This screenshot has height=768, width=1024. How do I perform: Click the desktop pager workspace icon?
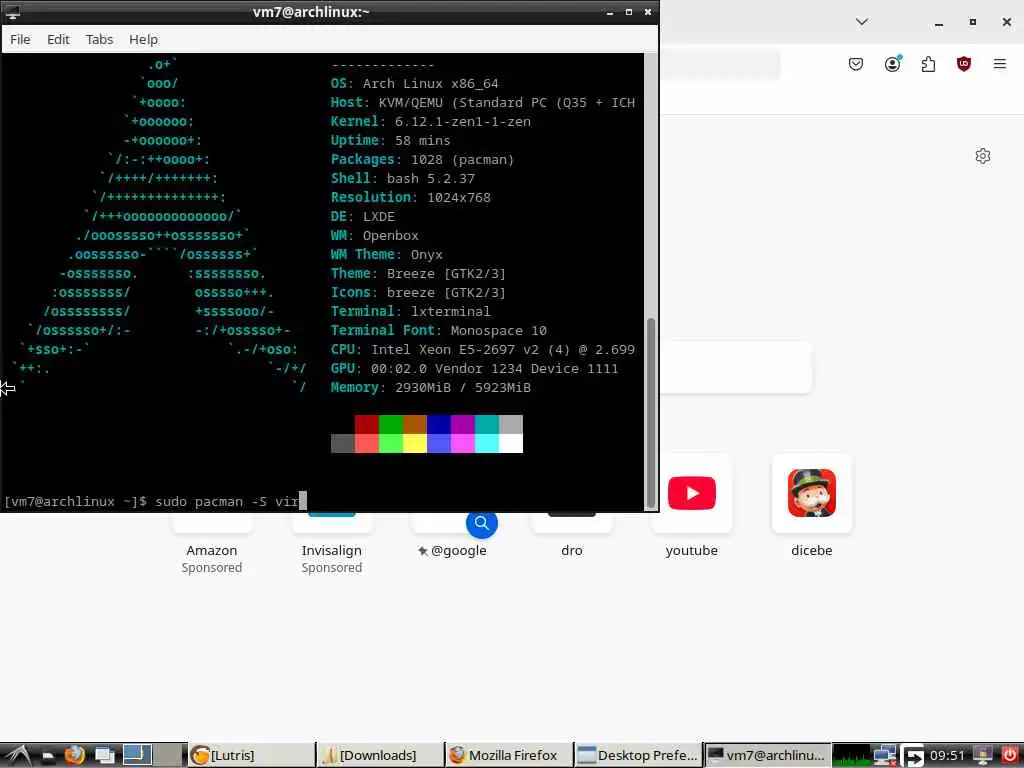click(x=138, y=756)
